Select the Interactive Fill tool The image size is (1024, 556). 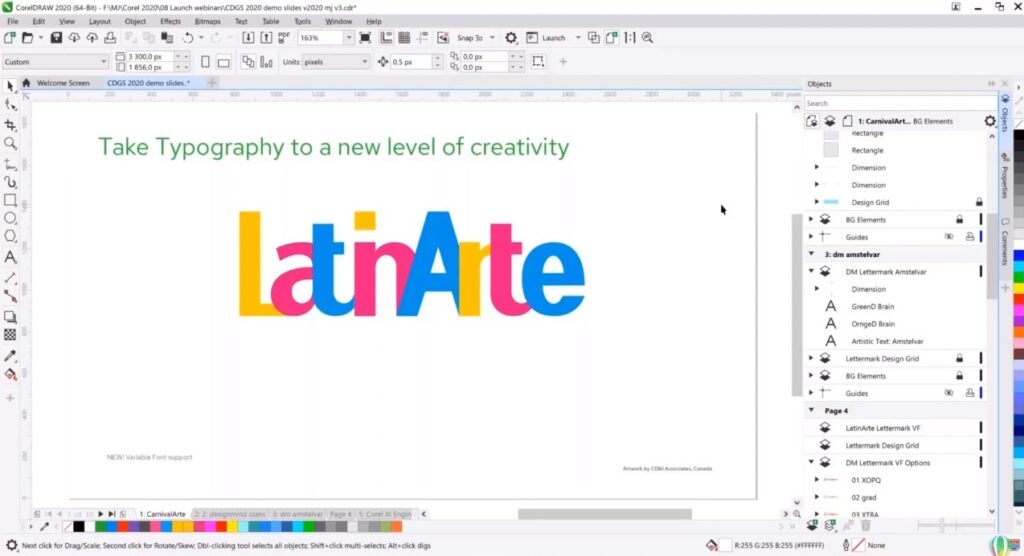[x=10, y=375]
